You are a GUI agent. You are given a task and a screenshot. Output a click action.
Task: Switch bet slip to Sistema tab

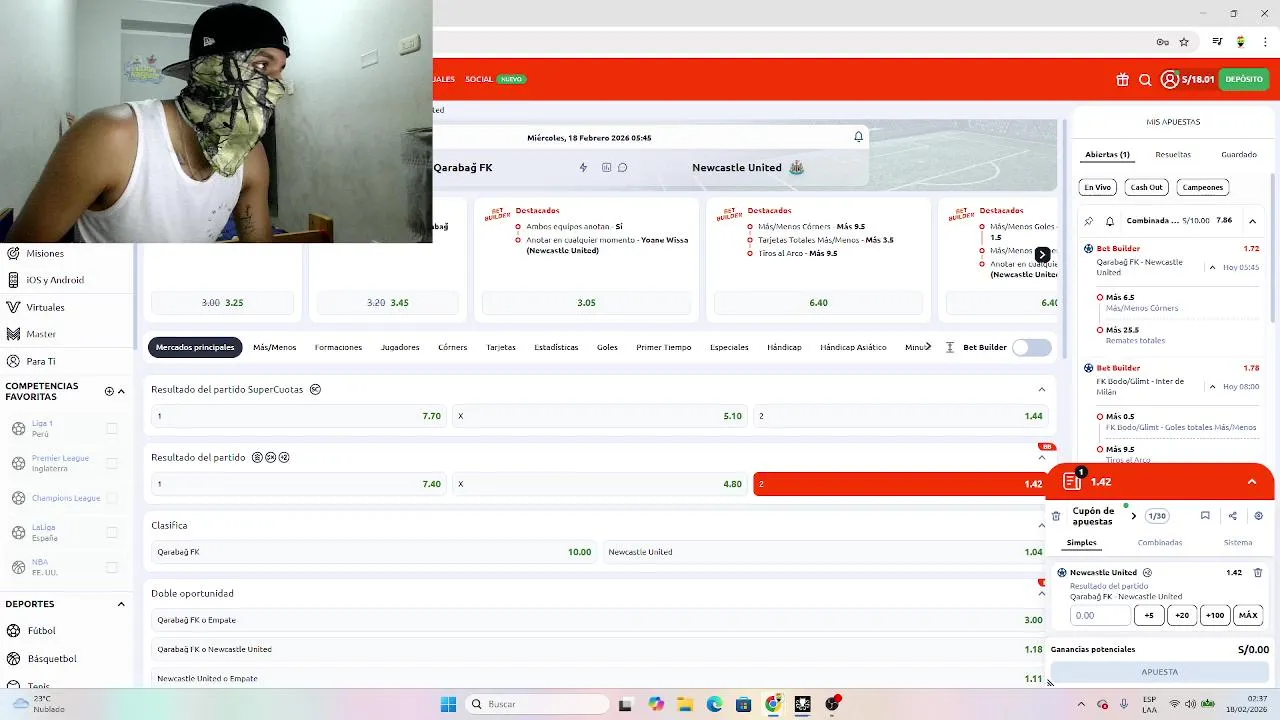(x=1238, y=542)
